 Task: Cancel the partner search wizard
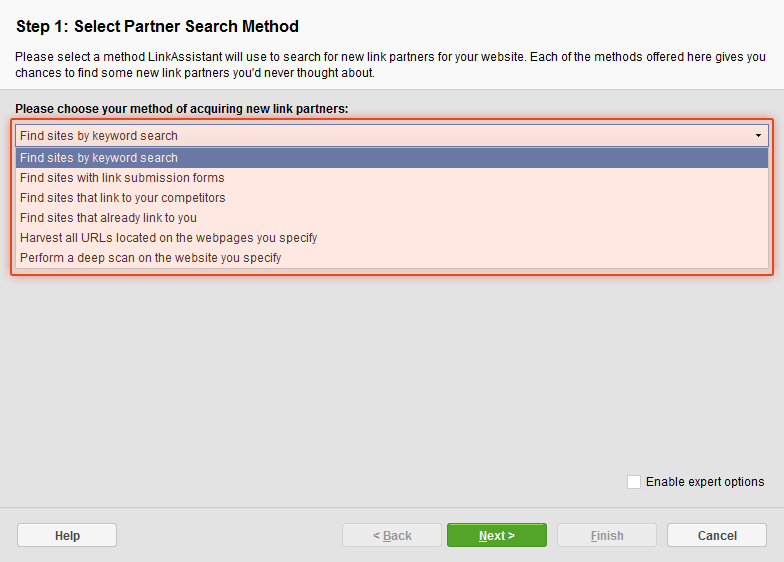(x=717, y=535)
